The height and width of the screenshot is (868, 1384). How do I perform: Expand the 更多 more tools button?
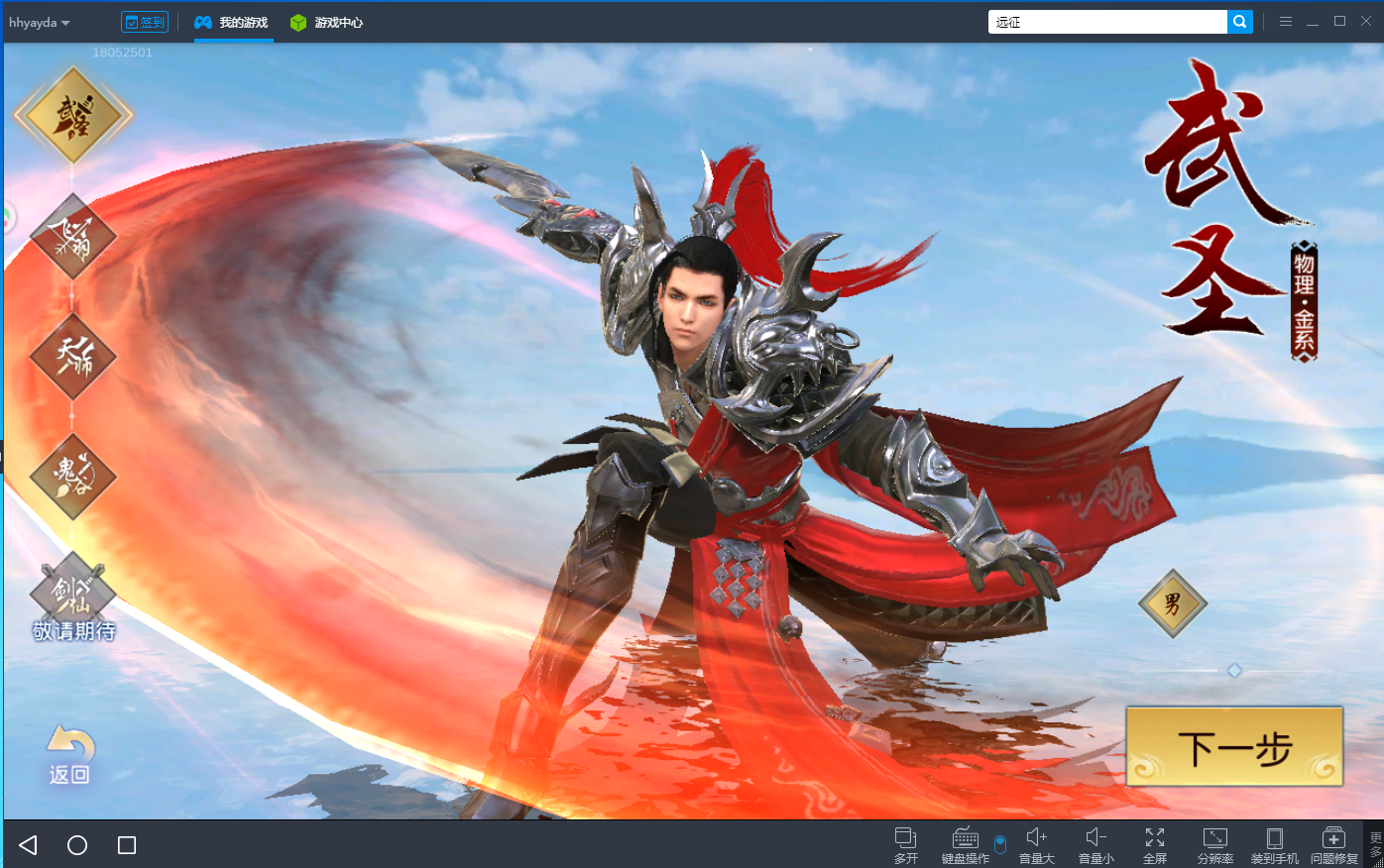[x=1376, y=845]
